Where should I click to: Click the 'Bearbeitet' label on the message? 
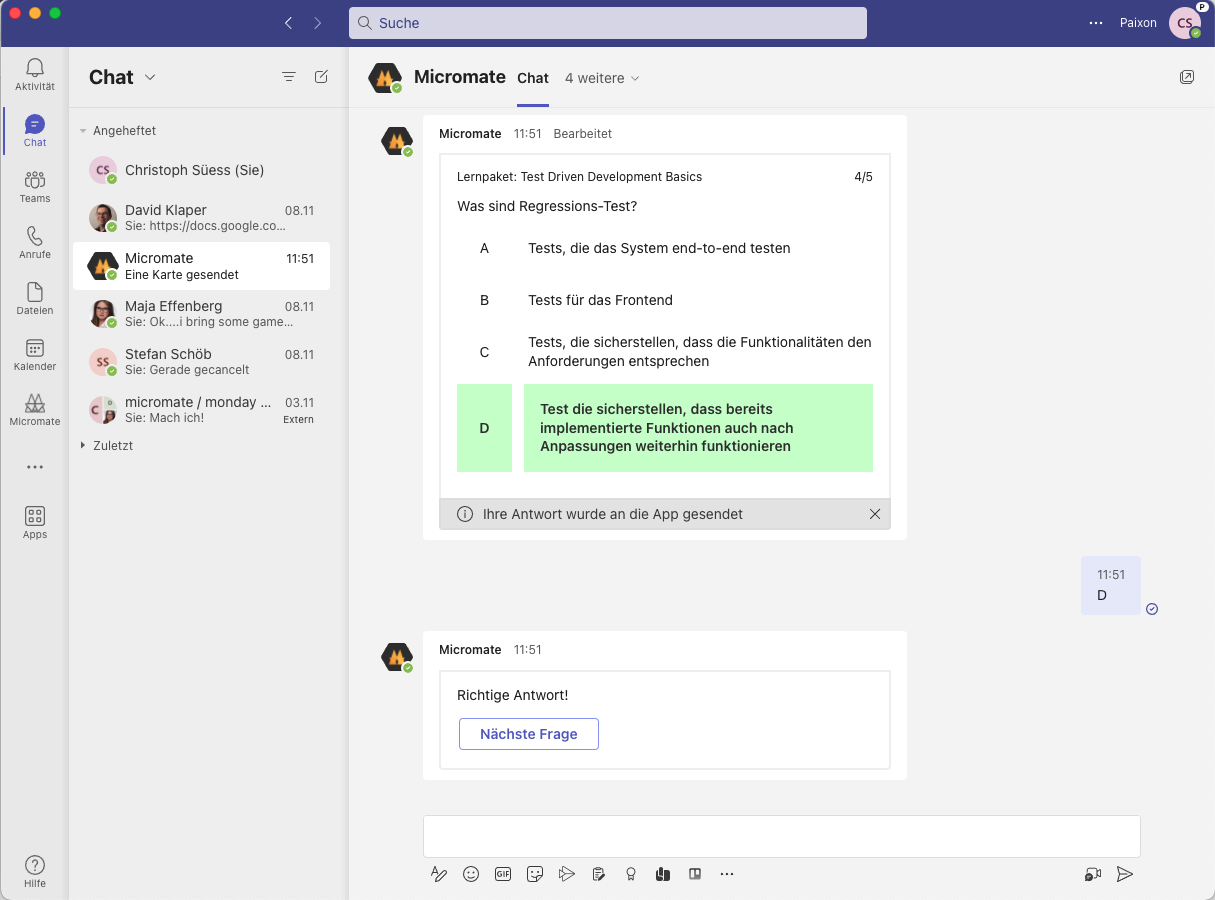pyautogui.click(x=583, y=133)
